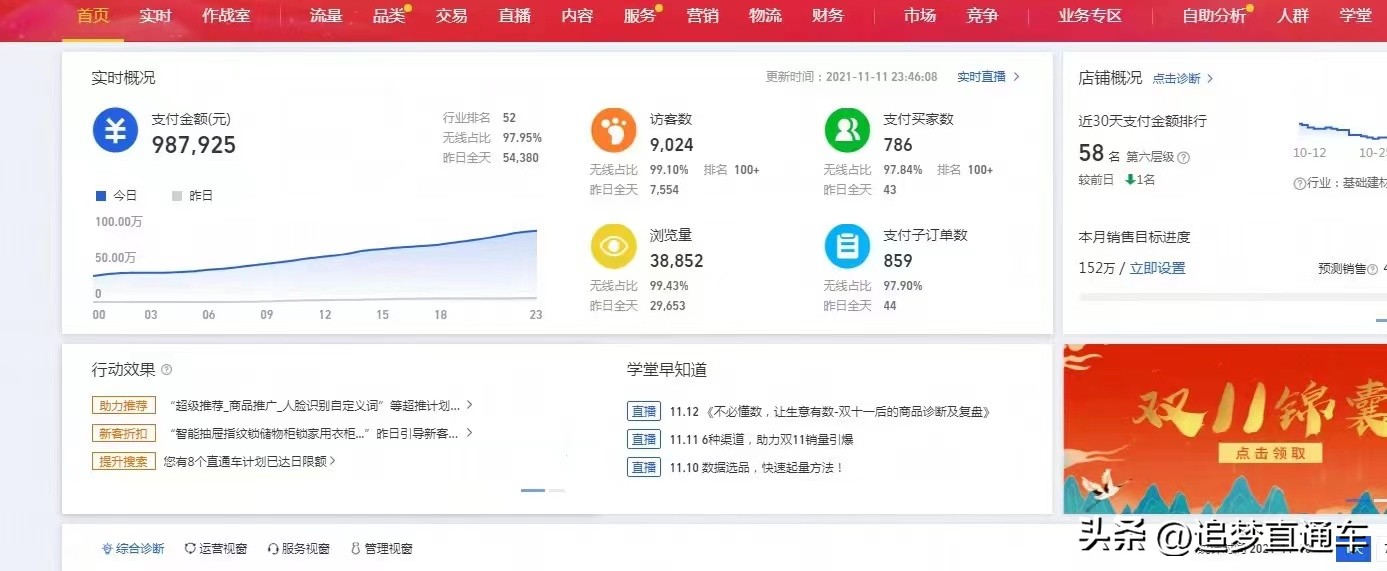
Task: Open the 人群 menu item
Action: tap(1292, 16)
